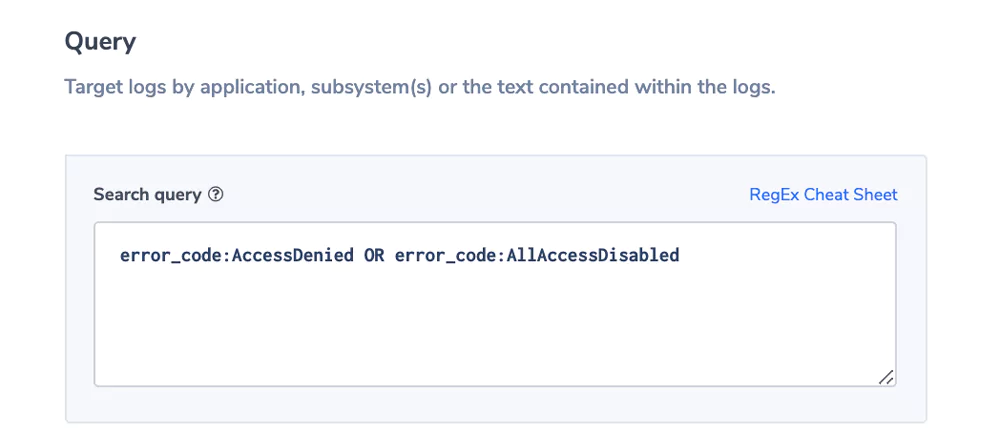Image resolution: width=1000 pixels, height=433 pixels.
Task: Click the word AllAccessDisabled in the query
Action: 593,256
